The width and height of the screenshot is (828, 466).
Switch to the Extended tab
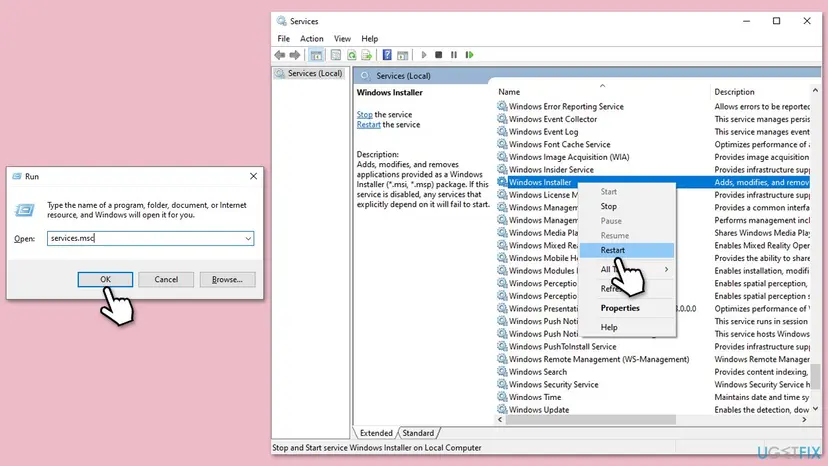click(x=376, y=433)
